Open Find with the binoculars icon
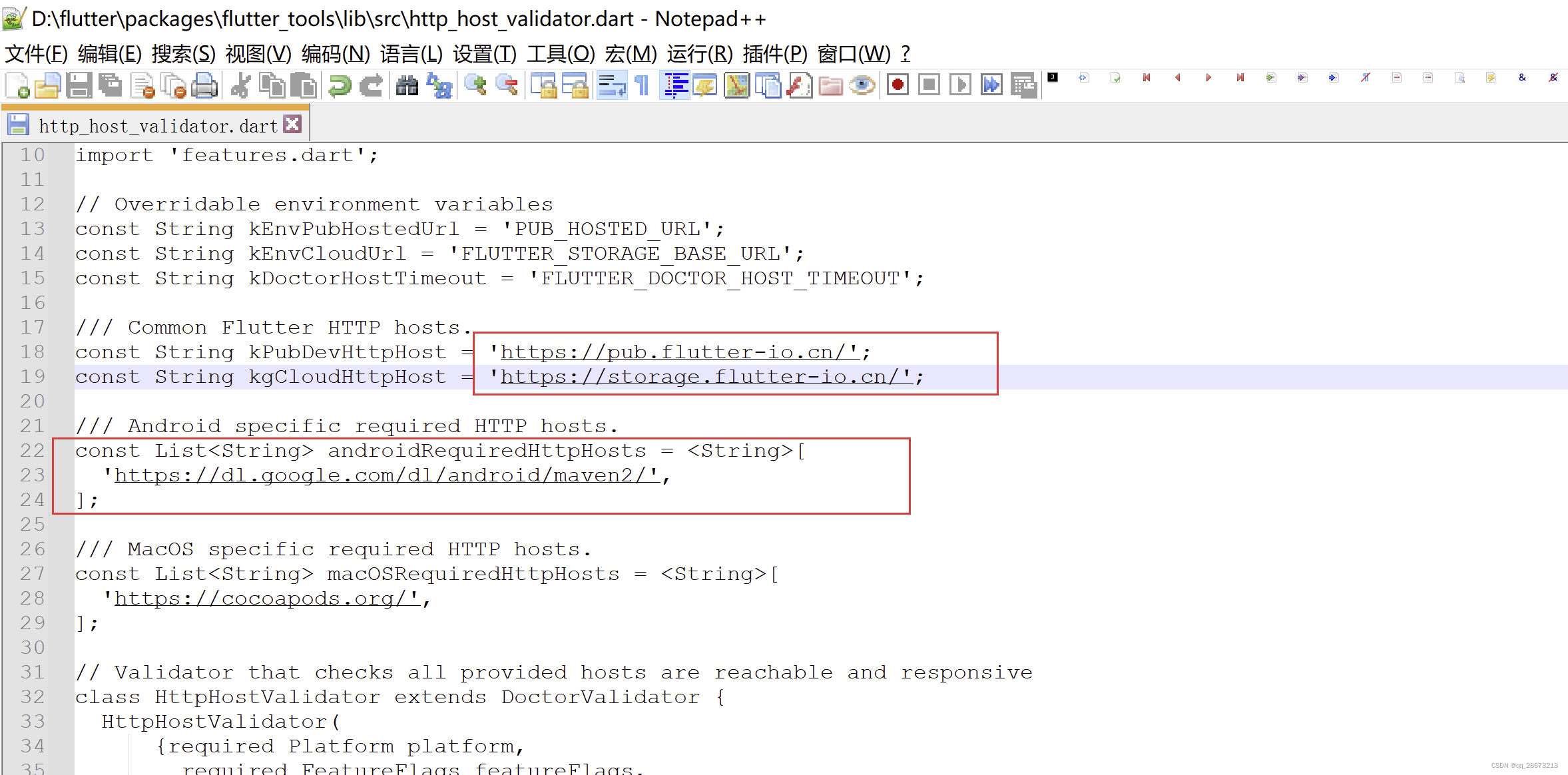1568x775 pixels. coord(407,86)
